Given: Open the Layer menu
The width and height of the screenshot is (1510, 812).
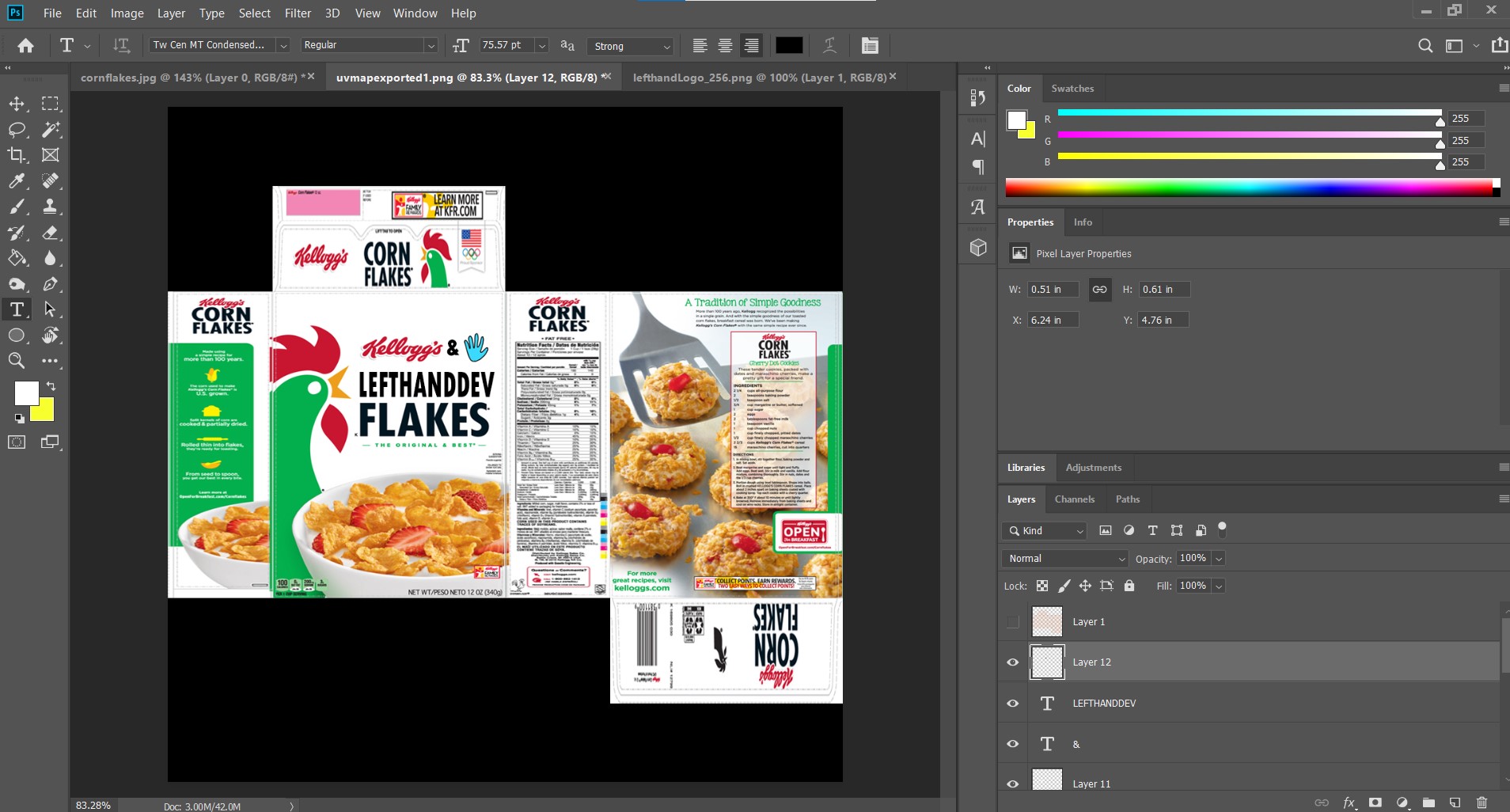Looking at the screenshot, I should (x=171, y=13).
